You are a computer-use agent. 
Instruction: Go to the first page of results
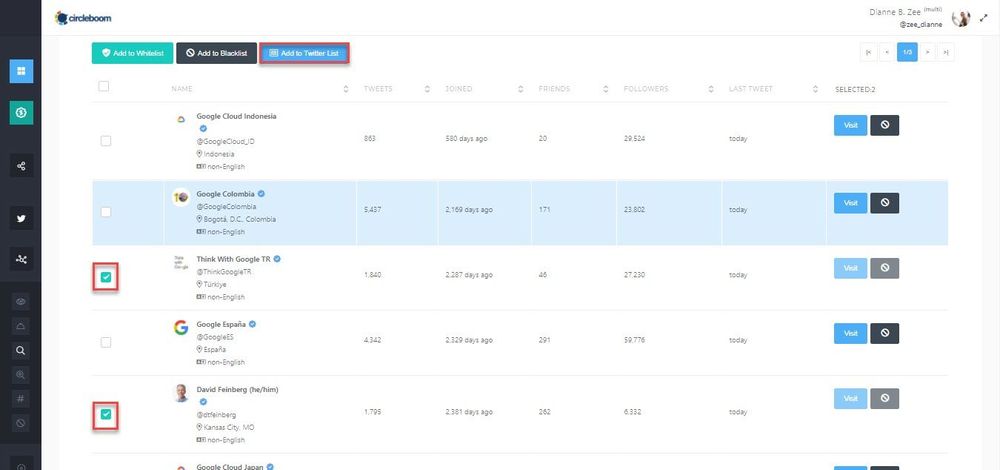[x=868, y=52]
